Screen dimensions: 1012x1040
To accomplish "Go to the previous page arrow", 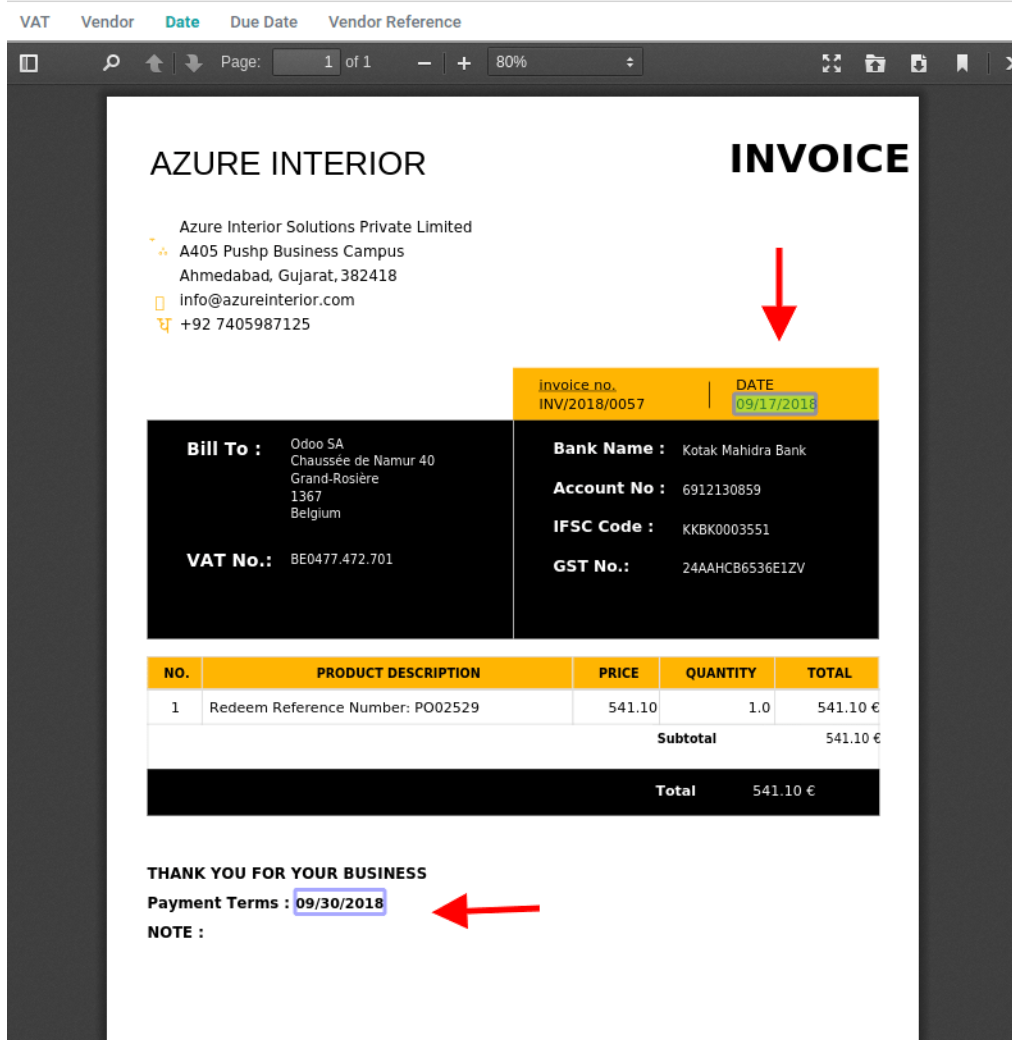I will 154,63.
